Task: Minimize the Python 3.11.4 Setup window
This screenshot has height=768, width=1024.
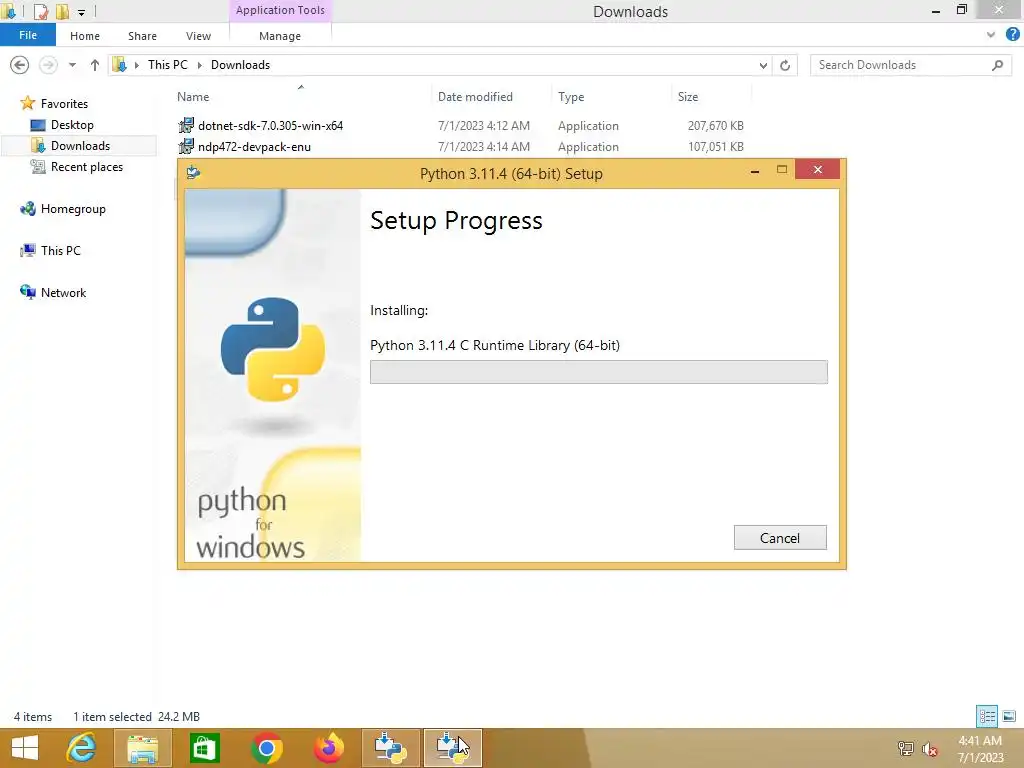Action: (x=755, y=170)
